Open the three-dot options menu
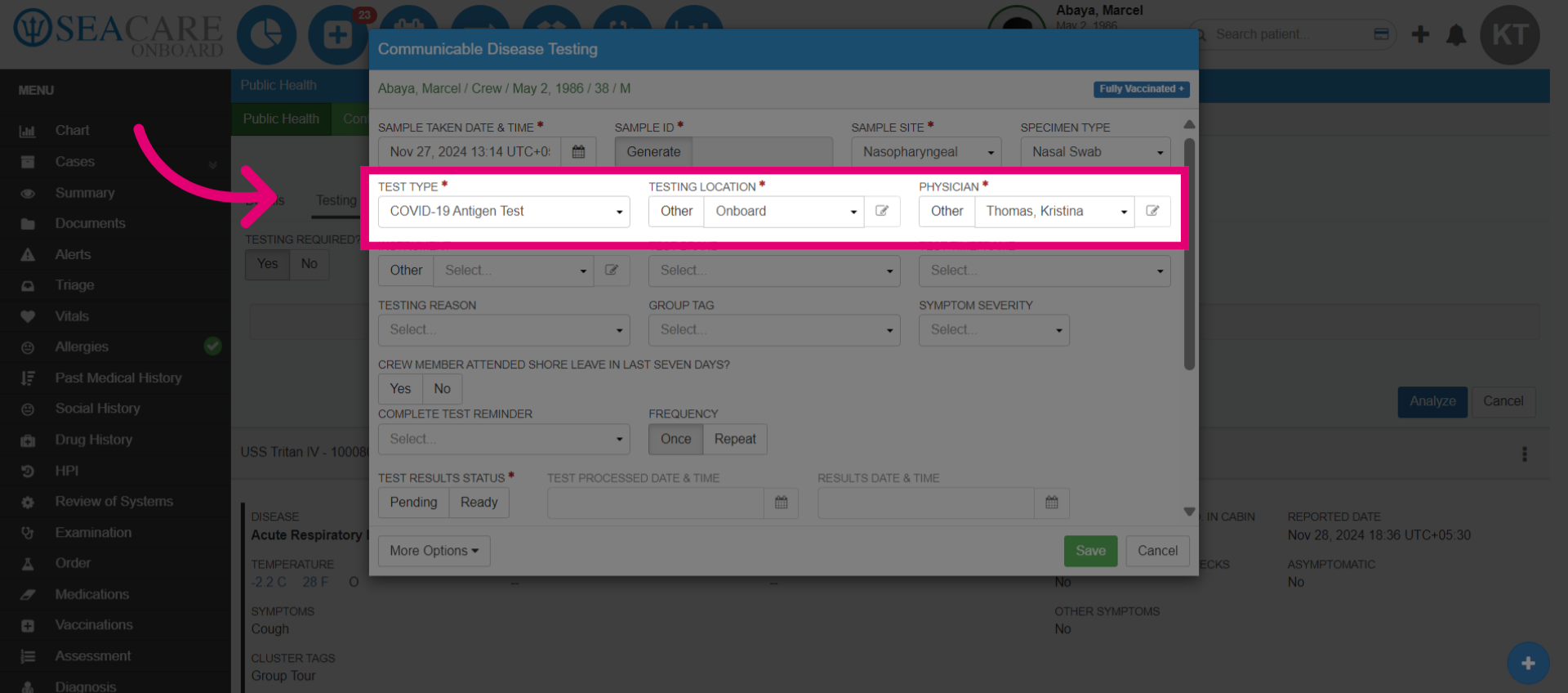Screen dimensions: 1568x693 1524,454
